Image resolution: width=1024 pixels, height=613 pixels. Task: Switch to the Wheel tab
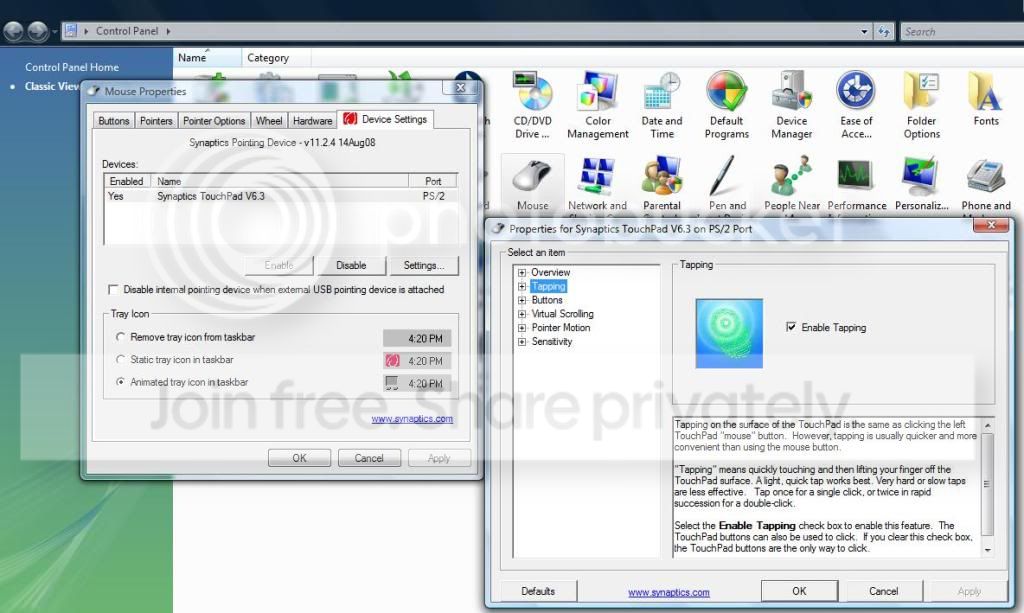click(268, 121)
